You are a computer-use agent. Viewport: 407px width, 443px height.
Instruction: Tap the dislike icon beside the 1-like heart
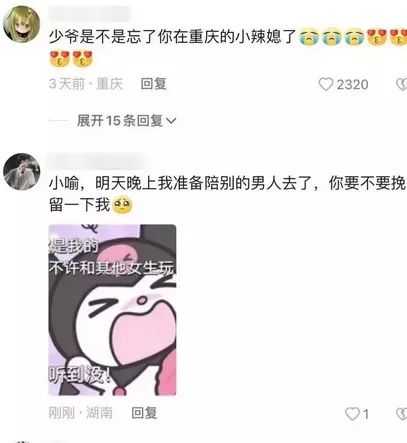pyautogui.click(x=402, y=414)
